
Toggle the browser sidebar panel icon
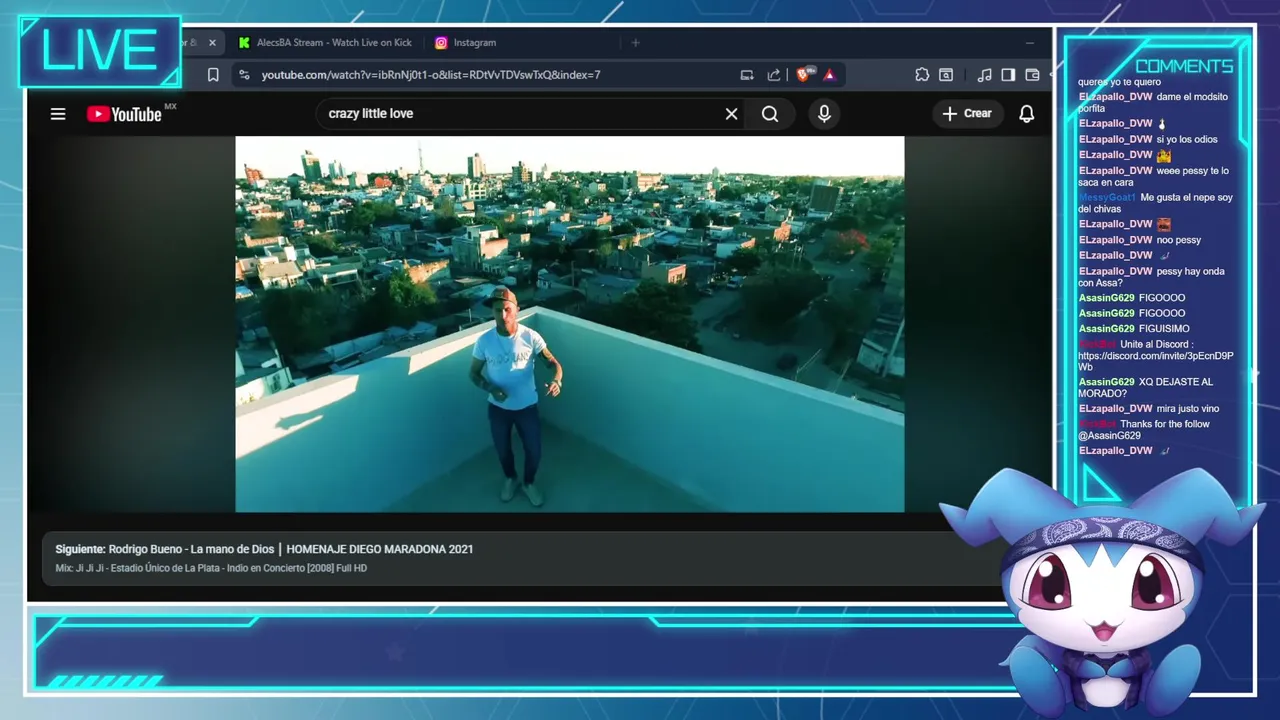coord(1008,75)
